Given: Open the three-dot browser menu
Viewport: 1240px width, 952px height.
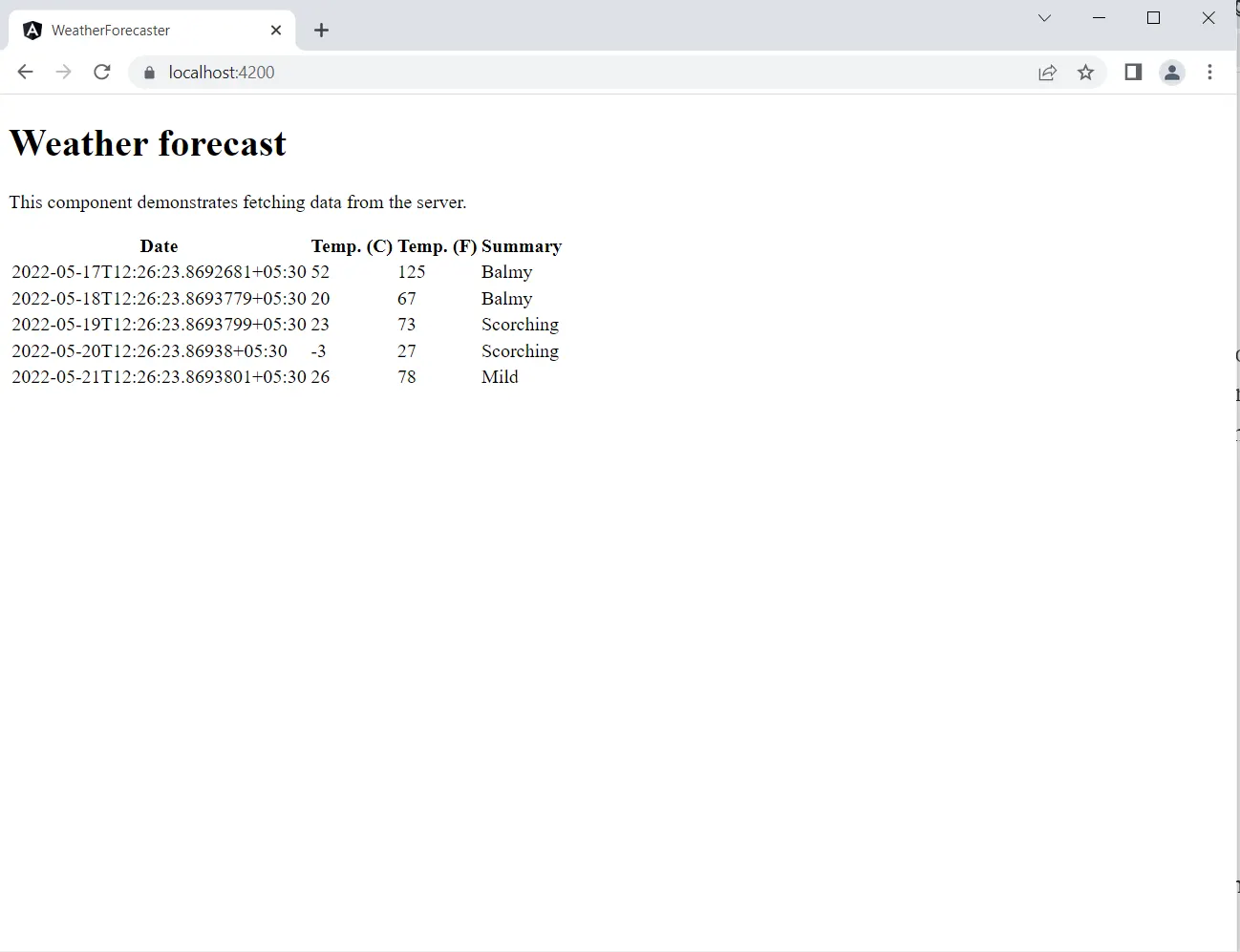Looking at the screenshot, I should [x=1210, y=72].
